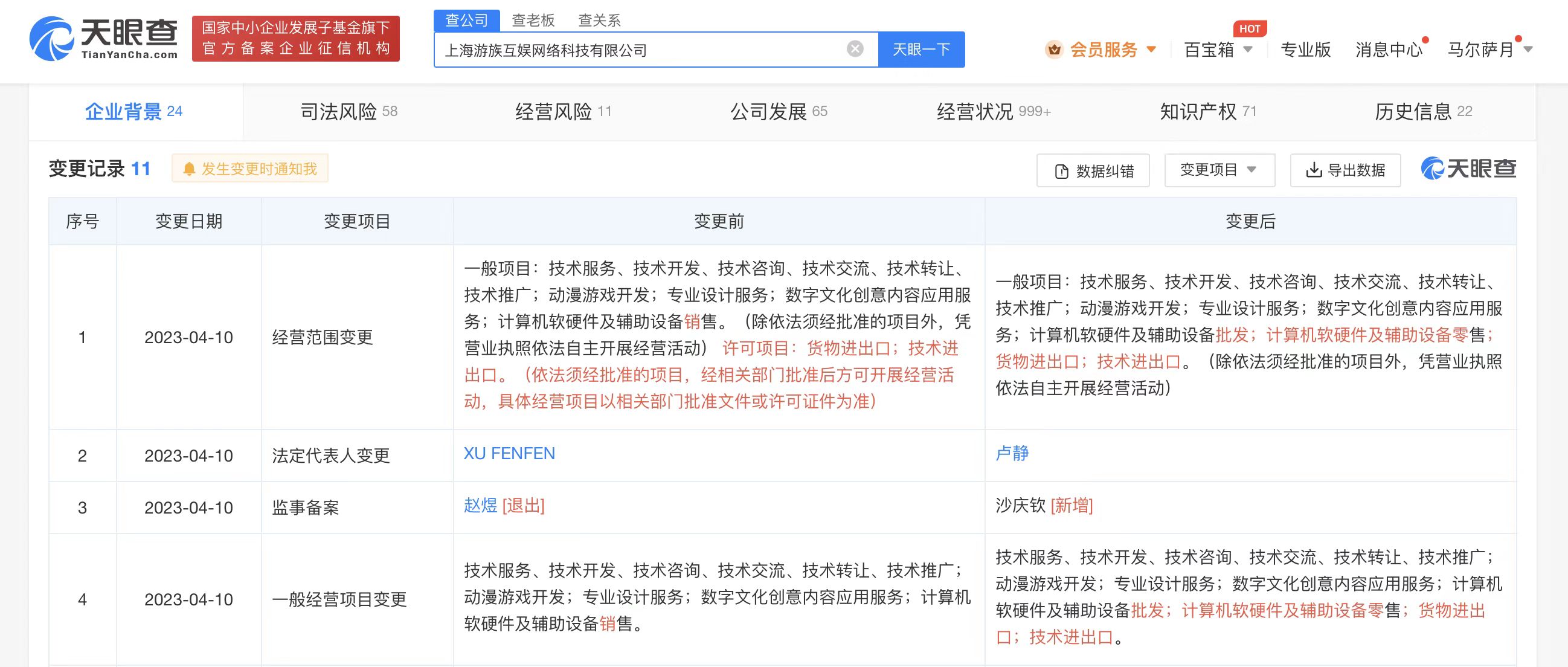Click the bell notification icon
This screenshot has height=667, width=1568.
pyautogui.click(x=189, y=169)
